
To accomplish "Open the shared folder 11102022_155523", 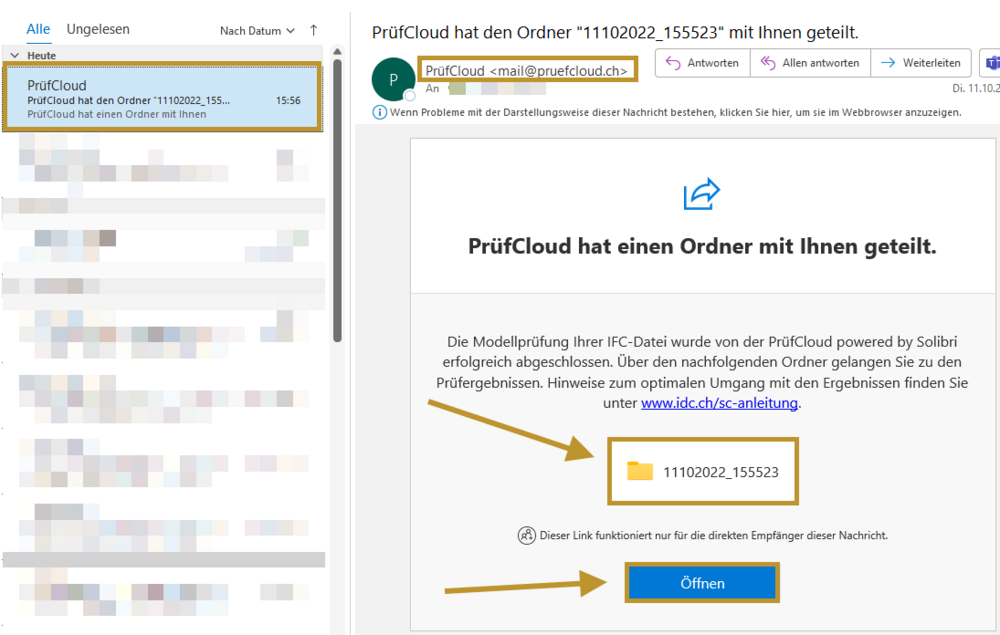I will (703, 472).
